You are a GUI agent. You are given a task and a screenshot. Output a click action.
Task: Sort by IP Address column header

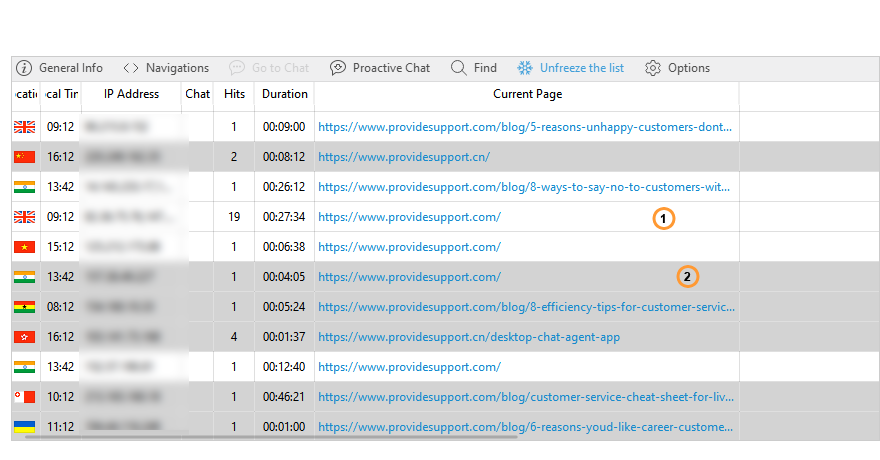click(x=131, y=95)
